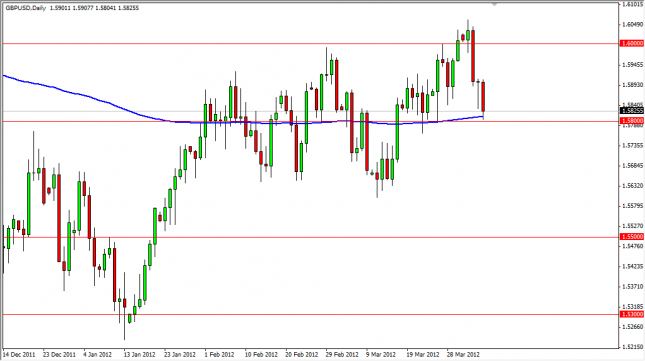Screen dimensions: 645x361
Task: Click the 4 Jan 2012 date label
Action: [97, 354]
